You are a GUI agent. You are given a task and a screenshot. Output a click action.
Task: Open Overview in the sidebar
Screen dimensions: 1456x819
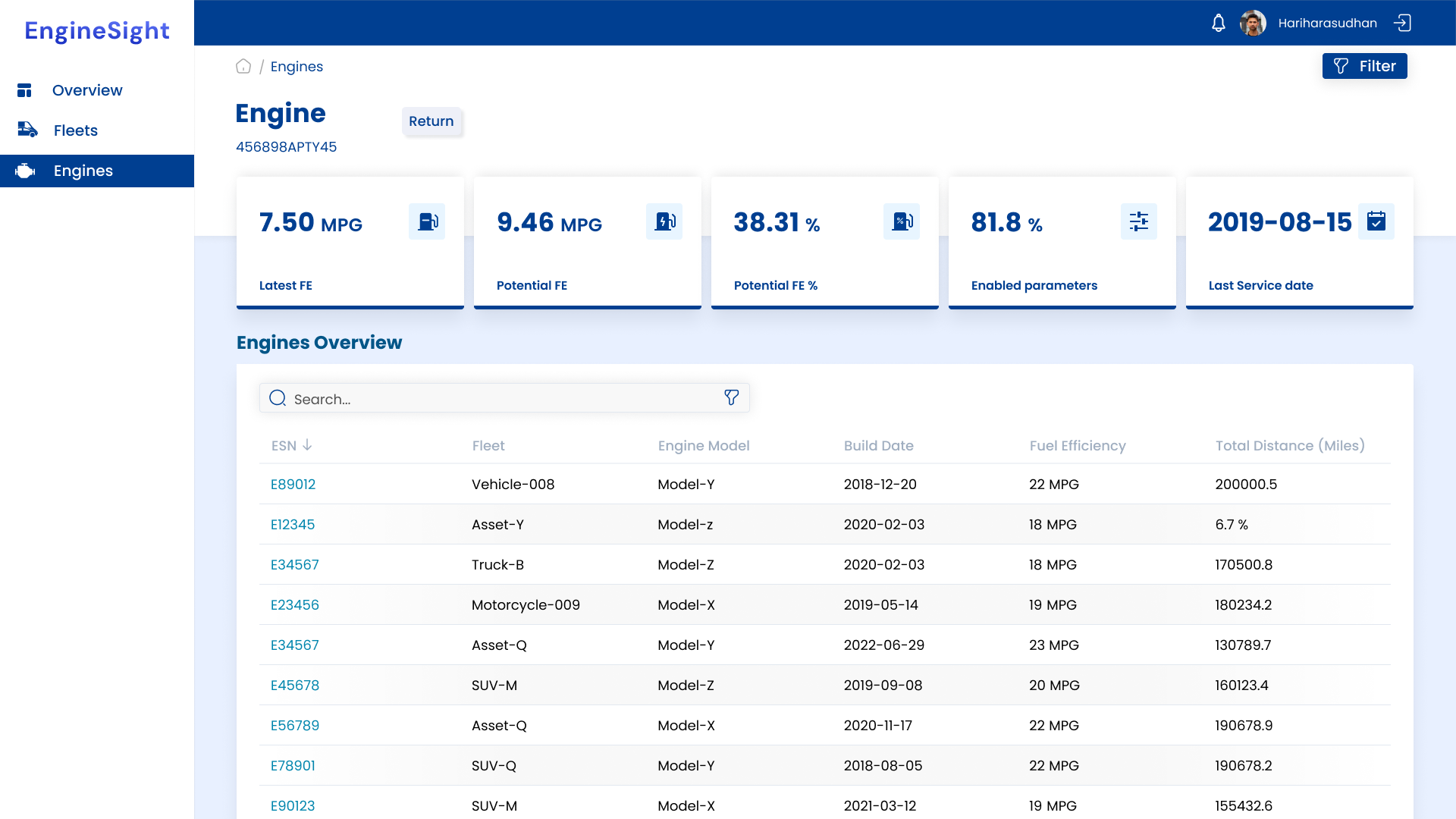87,90
